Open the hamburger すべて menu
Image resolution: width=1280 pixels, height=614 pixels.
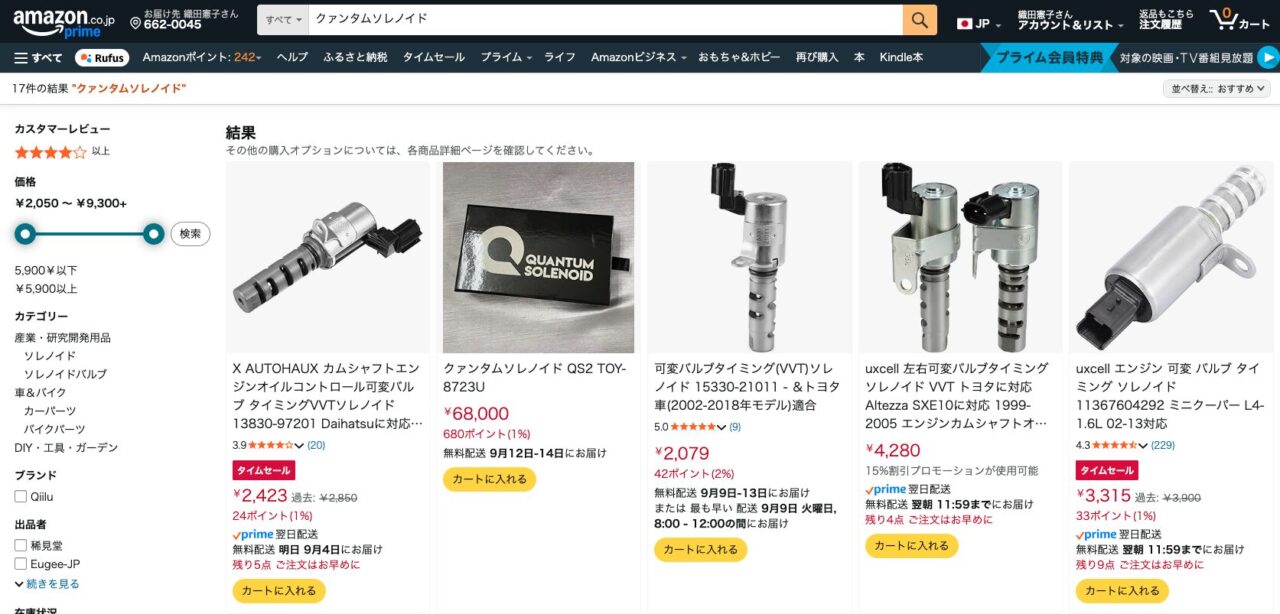coord(38,58)
